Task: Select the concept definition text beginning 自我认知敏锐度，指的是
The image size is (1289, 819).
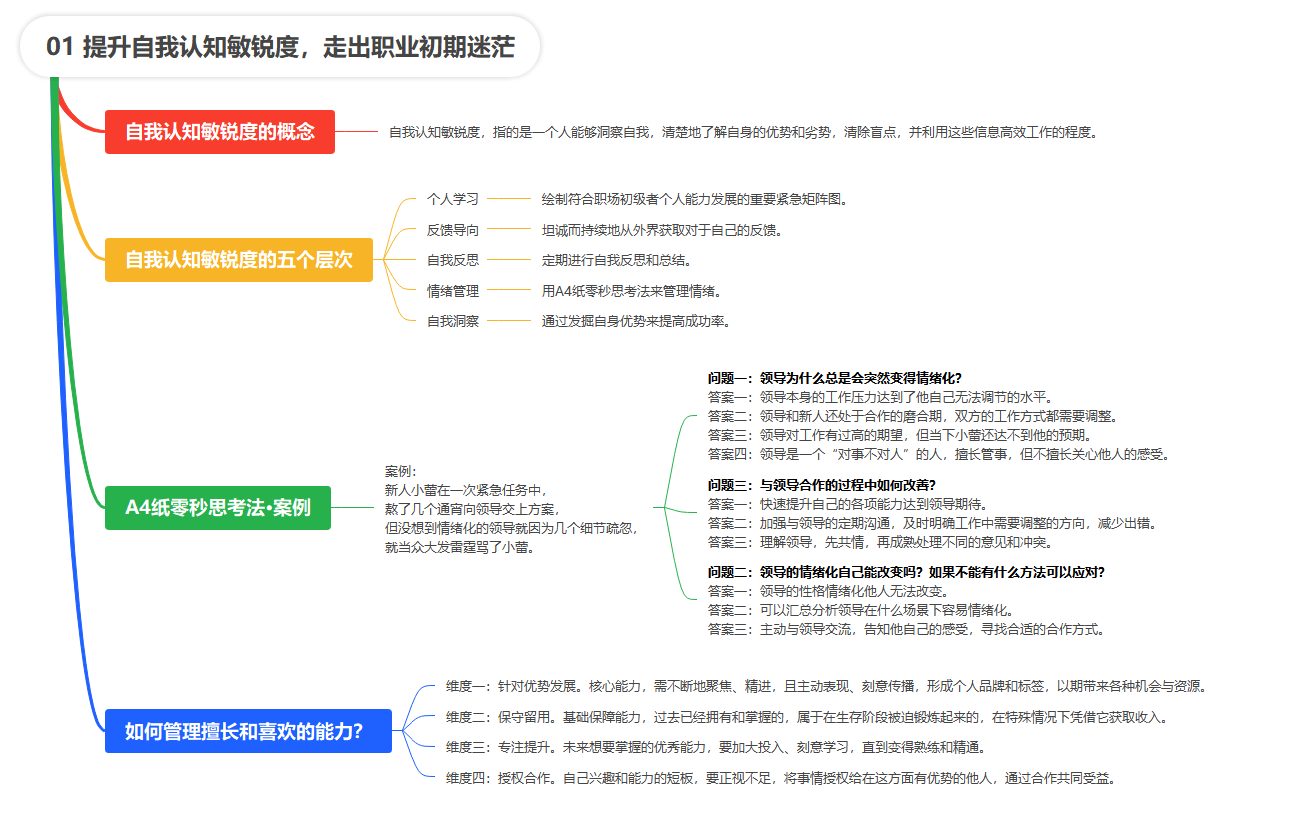Action: point(742,131)
